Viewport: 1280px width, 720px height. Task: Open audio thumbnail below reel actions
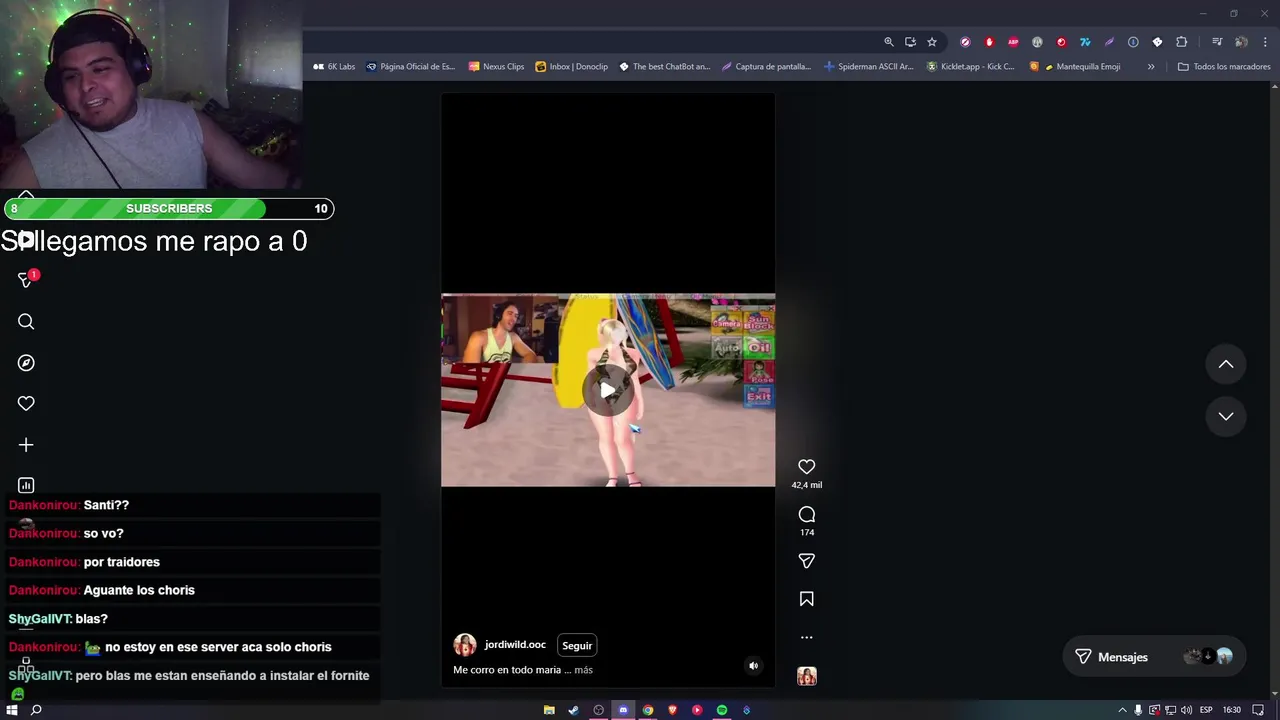click(x=806, y=676)
